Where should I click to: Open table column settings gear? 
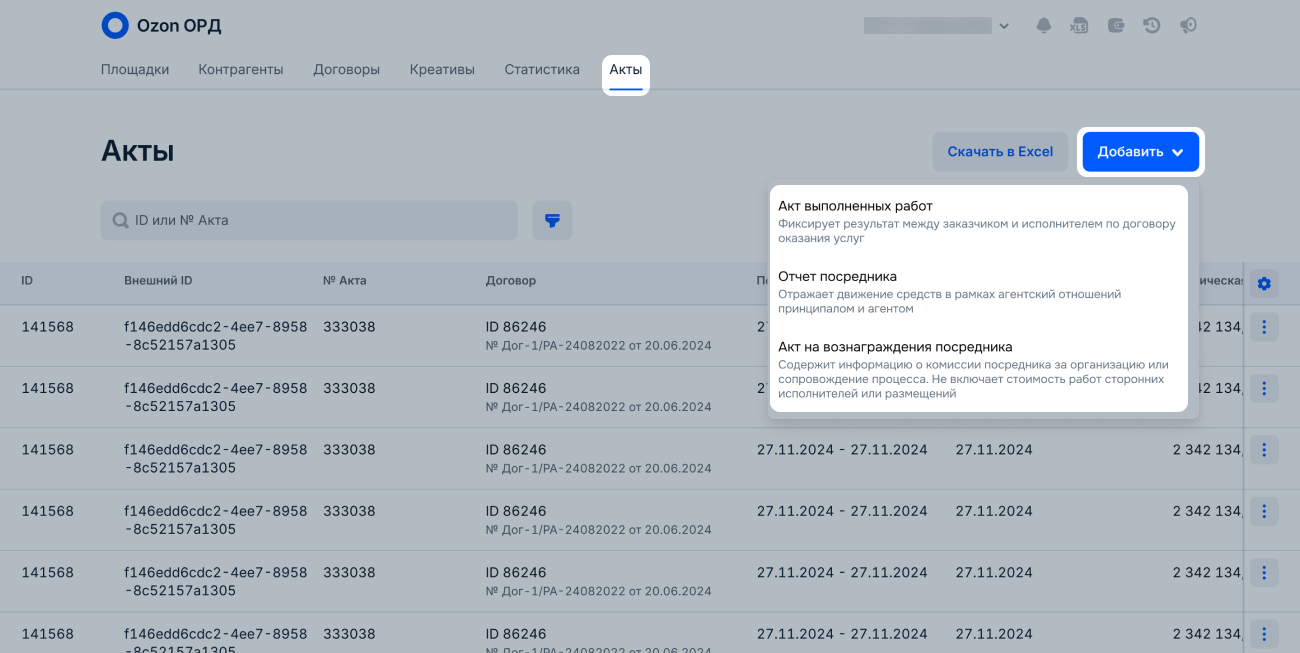1264,284
